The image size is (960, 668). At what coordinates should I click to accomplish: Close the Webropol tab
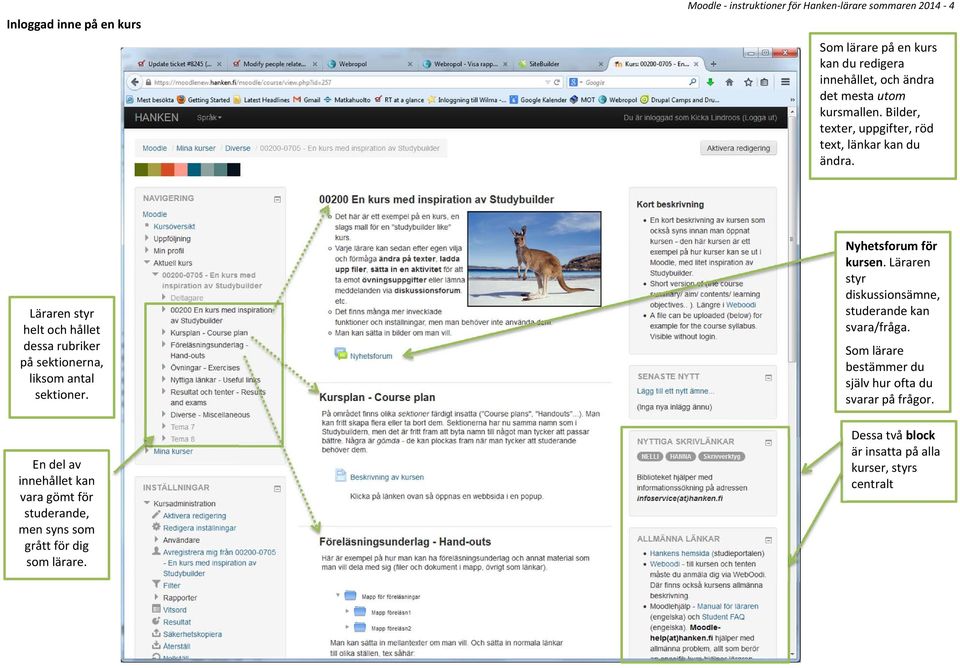pyautogui.click(x=410, y=64)
